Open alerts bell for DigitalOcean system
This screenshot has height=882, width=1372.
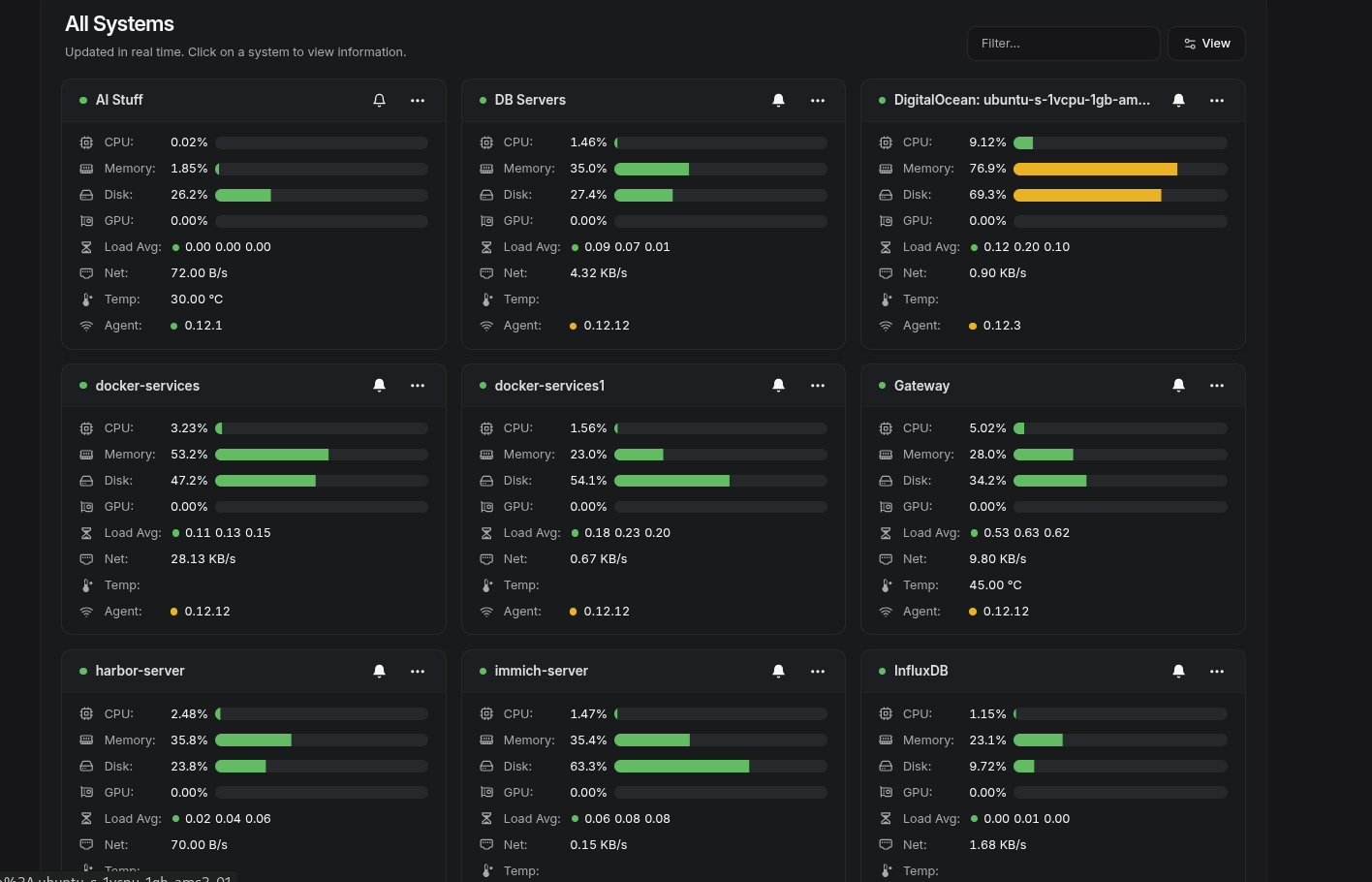coord(1178,100)
